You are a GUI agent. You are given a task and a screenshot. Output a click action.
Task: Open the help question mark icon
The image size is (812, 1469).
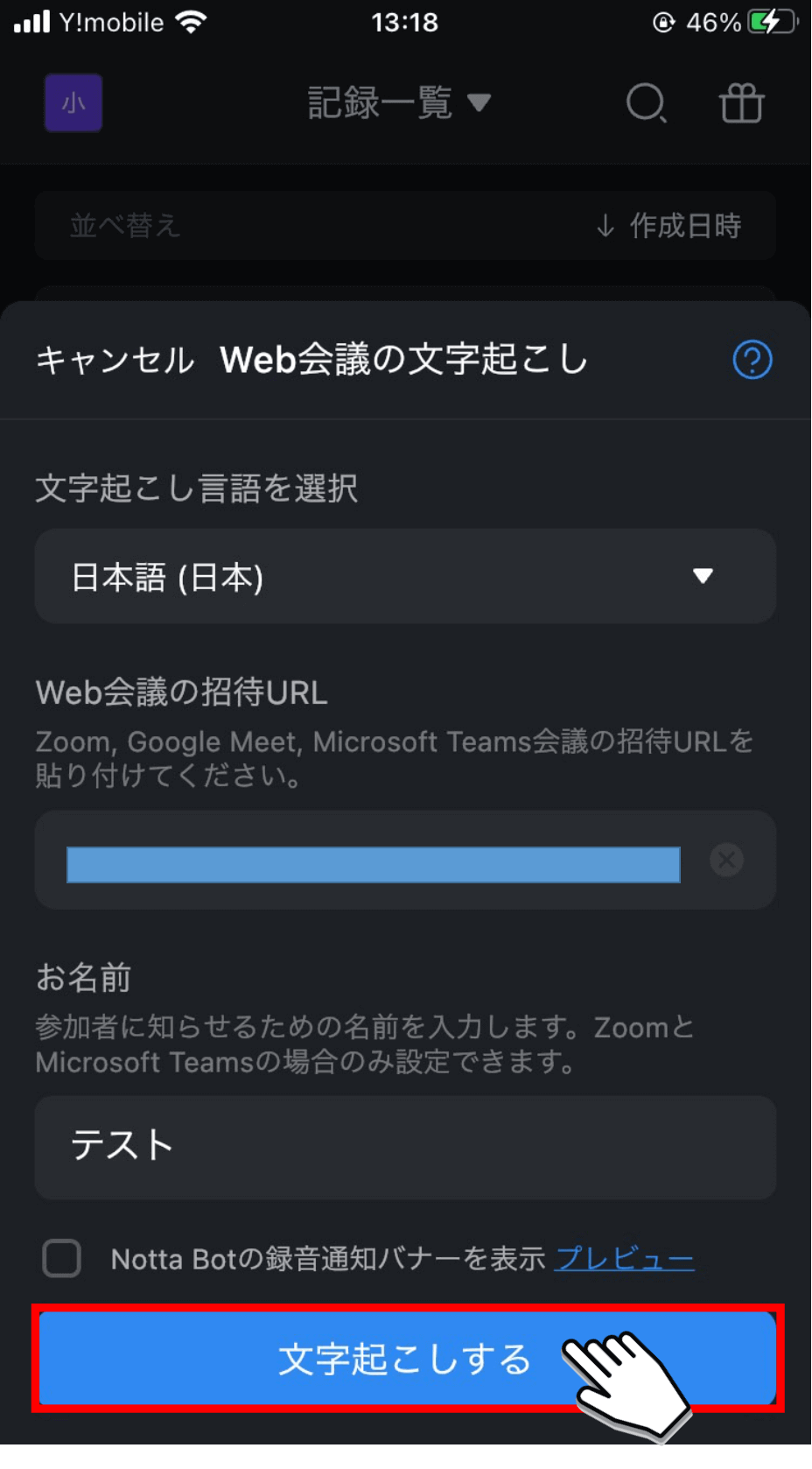[x=752, y=360]
